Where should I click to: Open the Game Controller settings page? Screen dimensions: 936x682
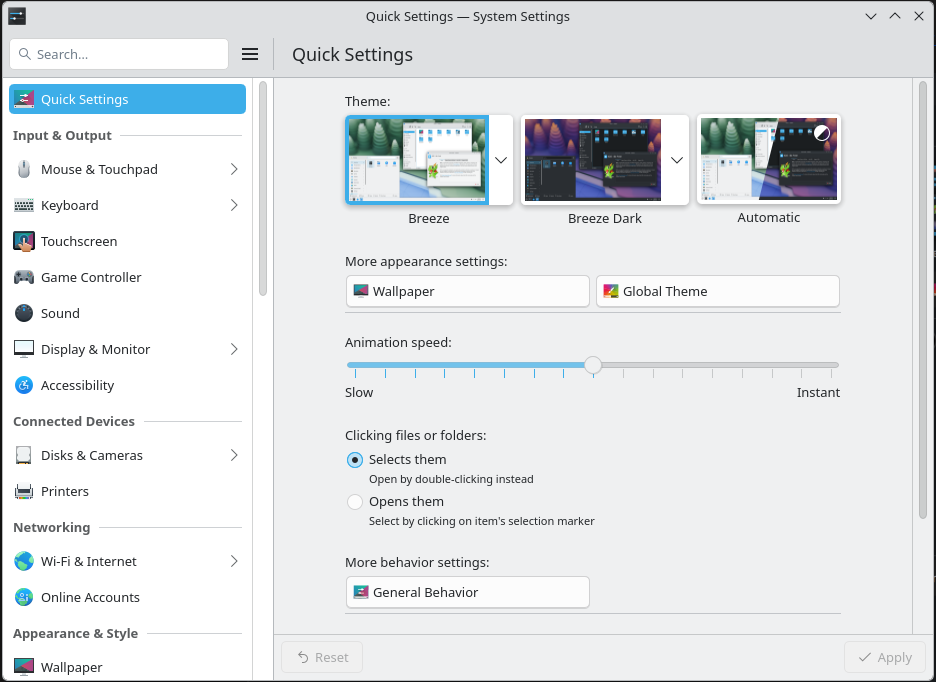[127, 277]
